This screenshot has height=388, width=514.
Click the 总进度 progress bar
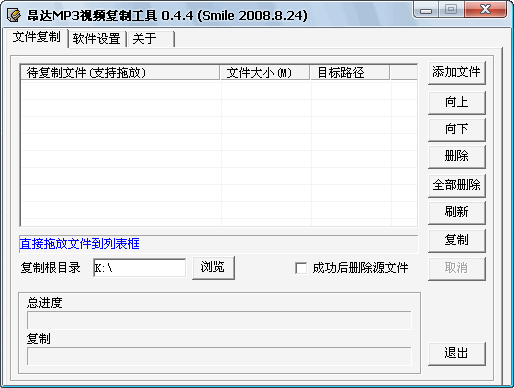(x=219, y=320)
